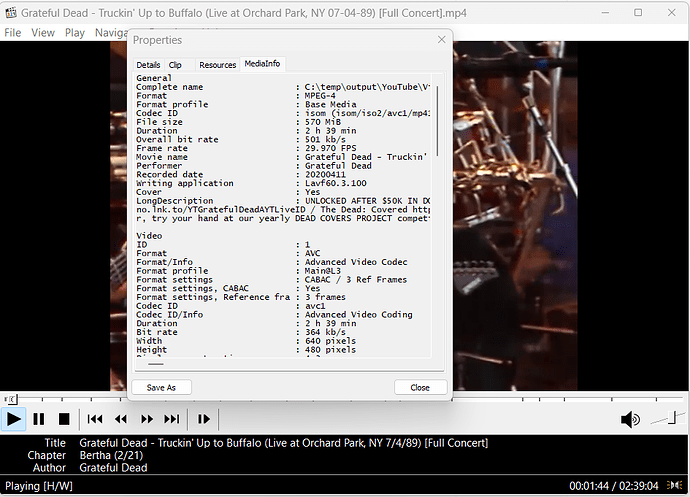Screen dimensions: 690x497
Task: Click the 'Main@L3' format profile value
Action: (x=323, y=271)
